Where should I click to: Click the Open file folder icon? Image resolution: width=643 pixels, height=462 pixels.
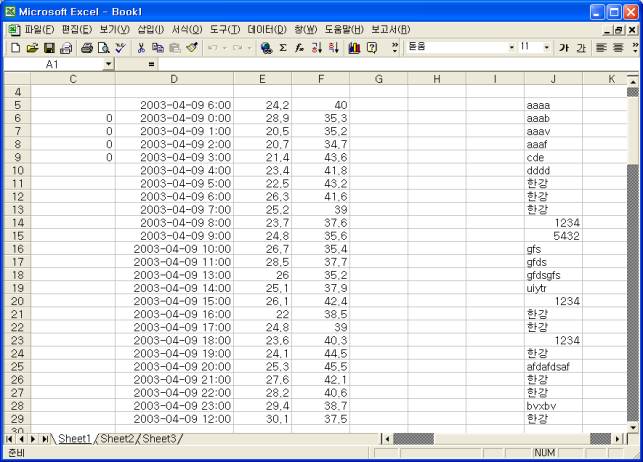pos(32,47)
